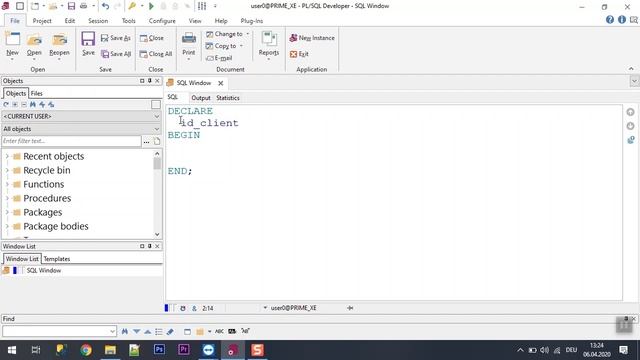The image size is (640, 360).
Task: Open the Project ribbon tab
Action: point(42,21)
